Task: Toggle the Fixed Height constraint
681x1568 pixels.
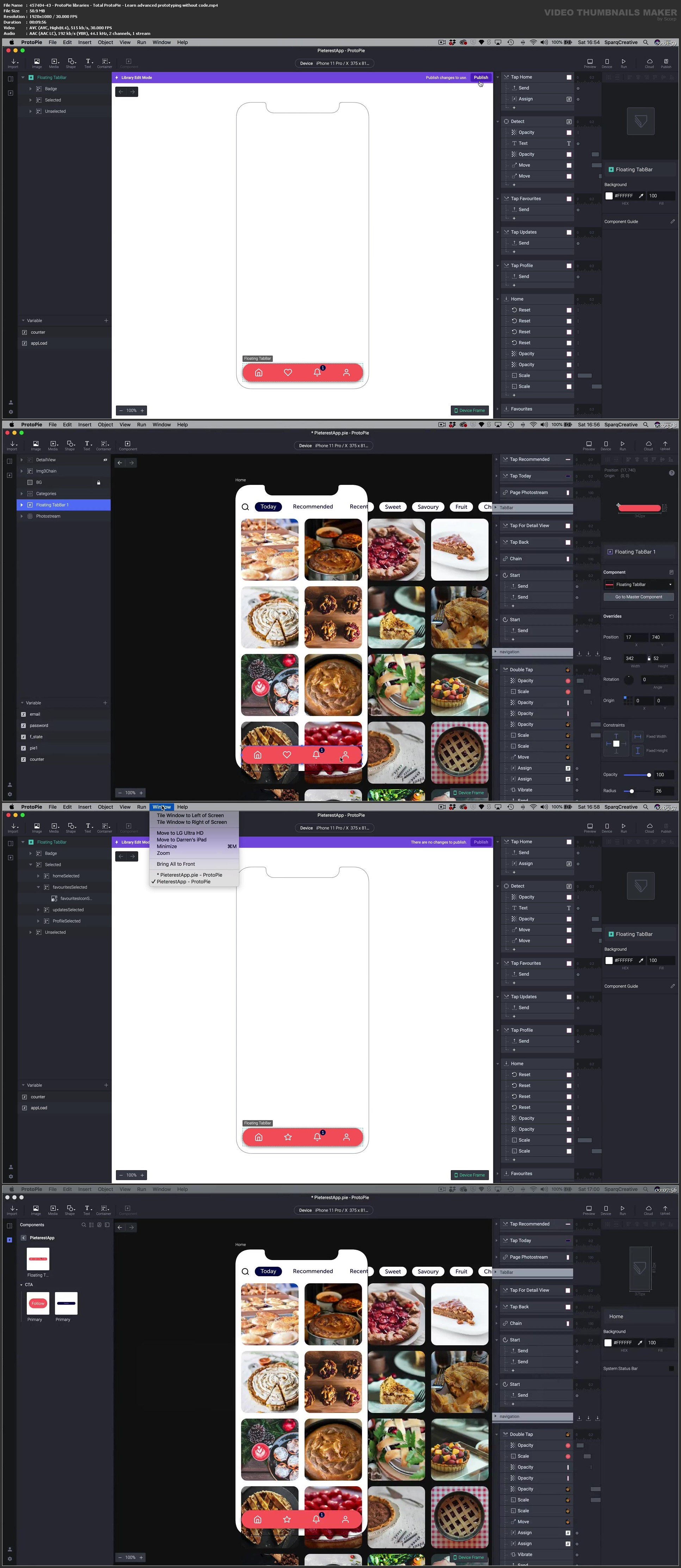Action: coord(638,751)
